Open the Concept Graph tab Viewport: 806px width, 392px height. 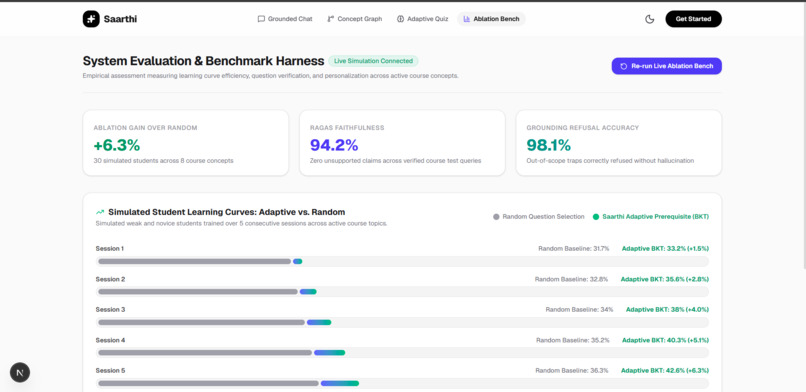point(355,19)
